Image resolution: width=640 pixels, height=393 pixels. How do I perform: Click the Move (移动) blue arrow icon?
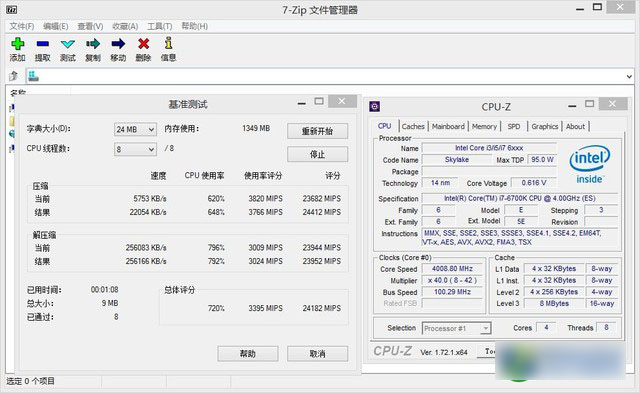tap(118, 44)
